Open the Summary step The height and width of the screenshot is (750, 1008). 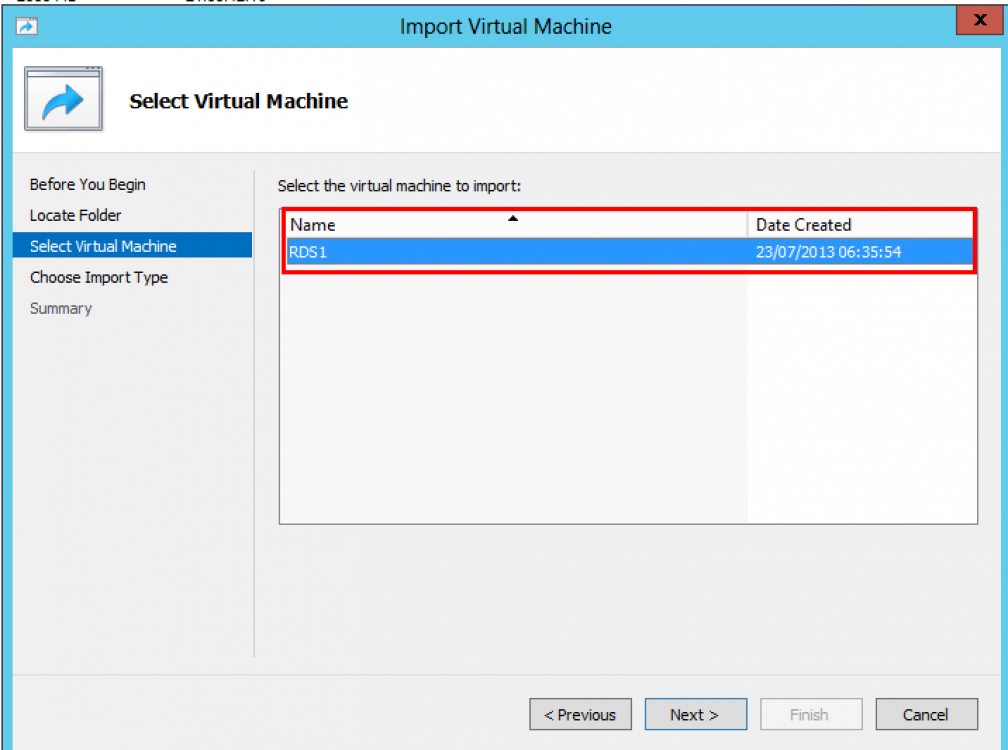[61, 308]
